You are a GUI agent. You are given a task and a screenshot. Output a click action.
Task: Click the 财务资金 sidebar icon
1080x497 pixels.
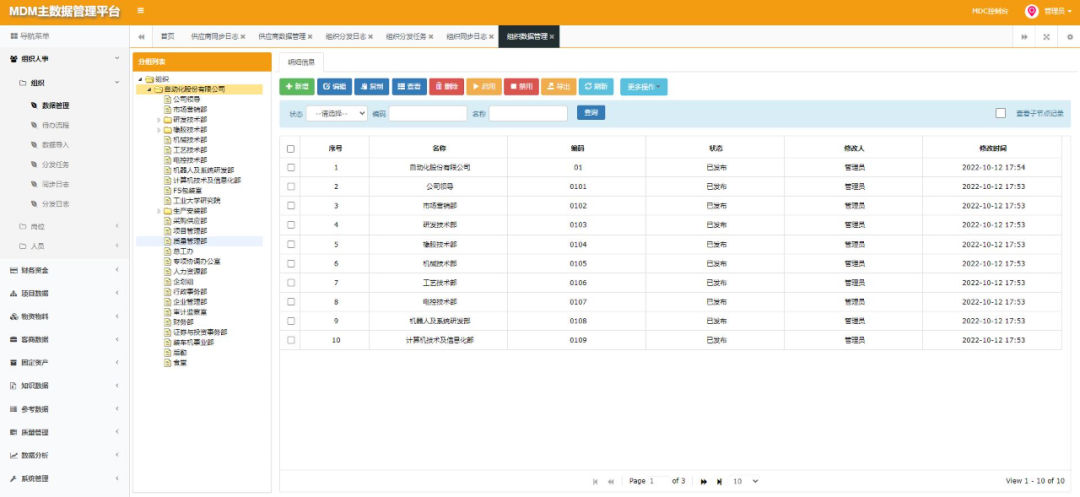(x=14, y=270)
